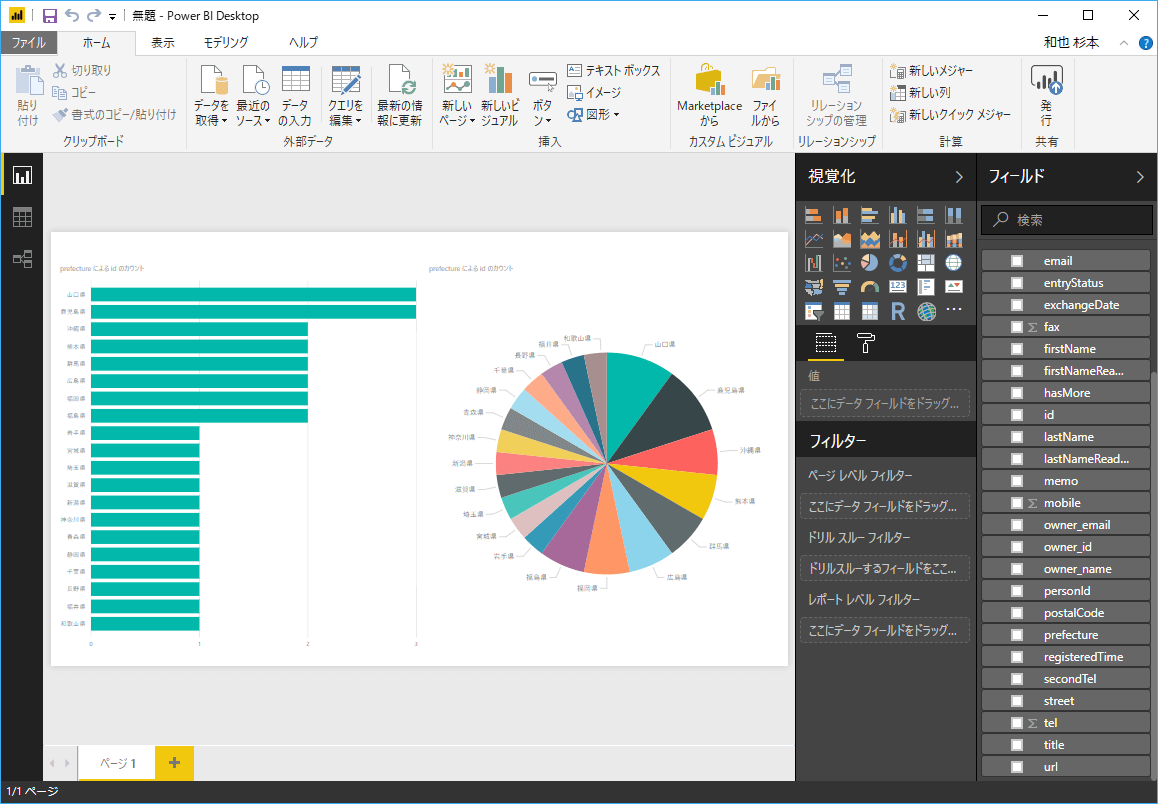This screenshot has width=1158, height=804.
Task: Select the scatter chart visual
Action: (x=841, y=263)
